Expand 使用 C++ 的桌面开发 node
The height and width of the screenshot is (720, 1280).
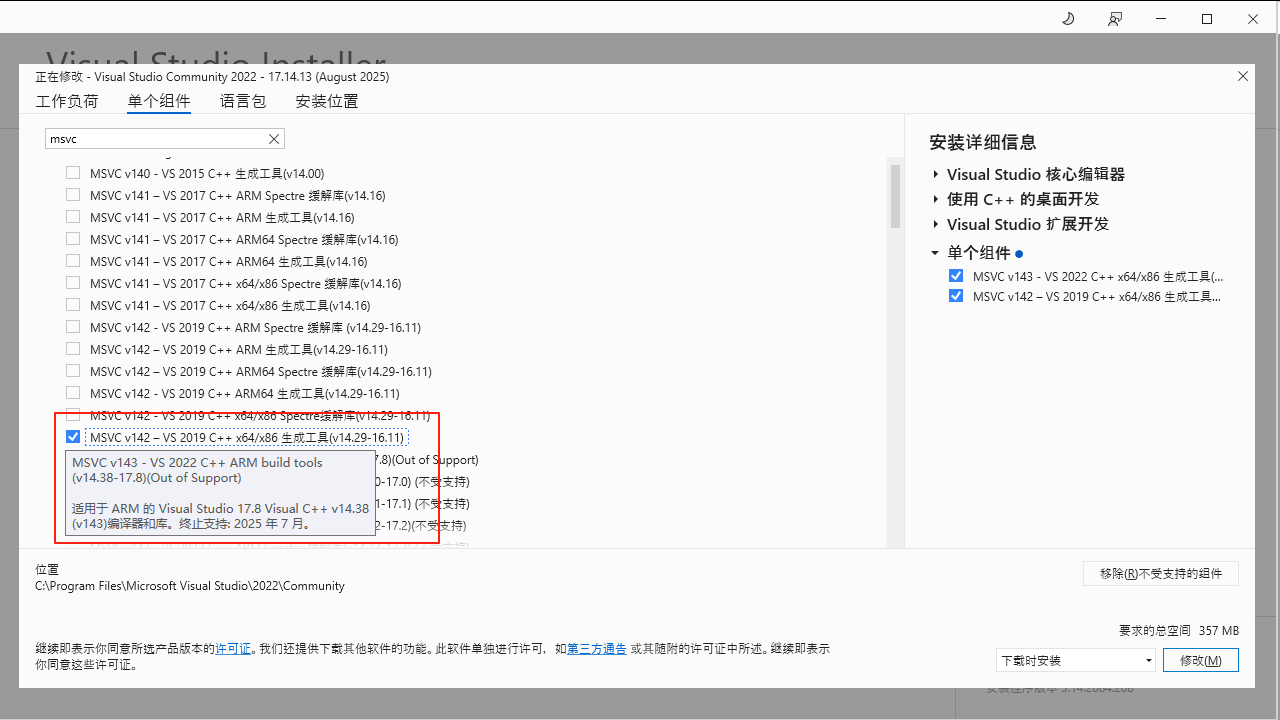(935, 199)
